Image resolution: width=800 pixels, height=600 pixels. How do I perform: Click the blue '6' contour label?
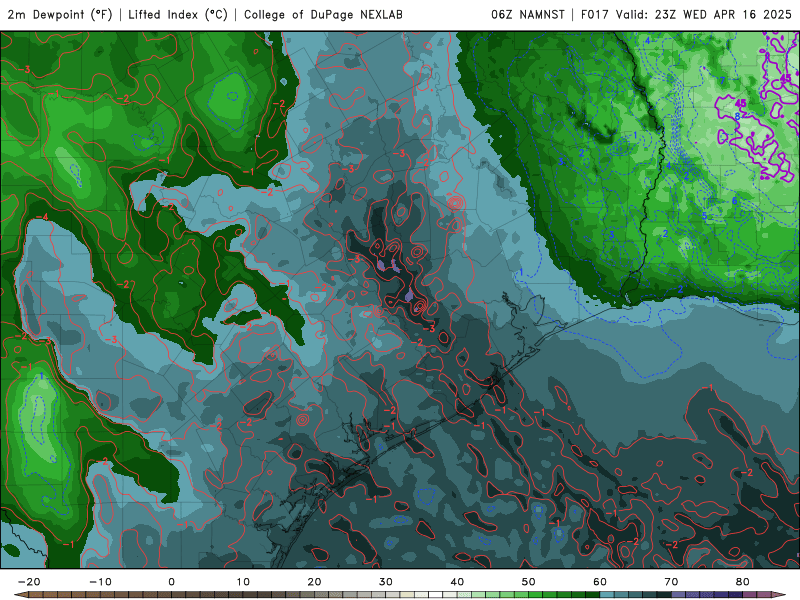pos(735,201)
